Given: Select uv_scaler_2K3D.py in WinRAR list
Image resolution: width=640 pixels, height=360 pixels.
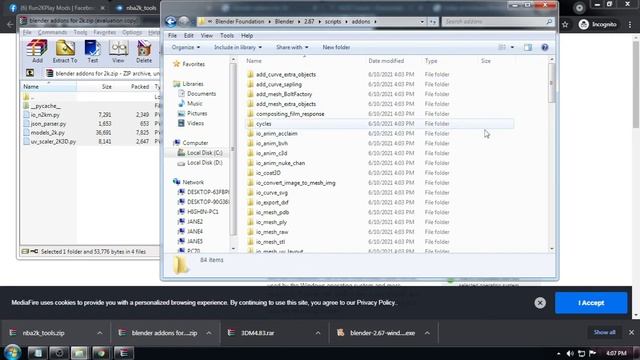Looking at the screenshot, I should tap(53, 142).
